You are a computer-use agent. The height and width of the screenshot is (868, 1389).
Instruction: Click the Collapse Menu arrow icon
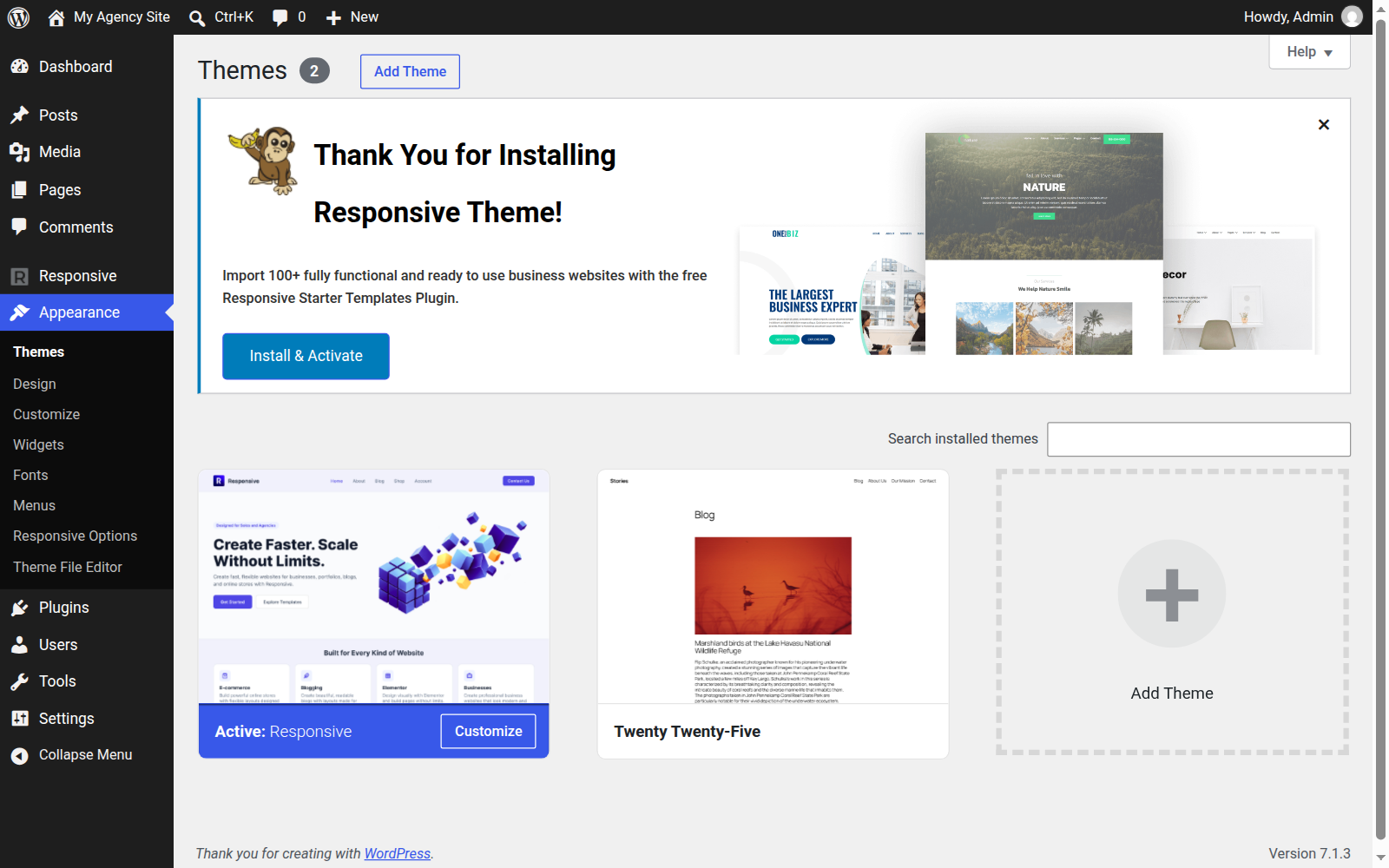point(20,755)
